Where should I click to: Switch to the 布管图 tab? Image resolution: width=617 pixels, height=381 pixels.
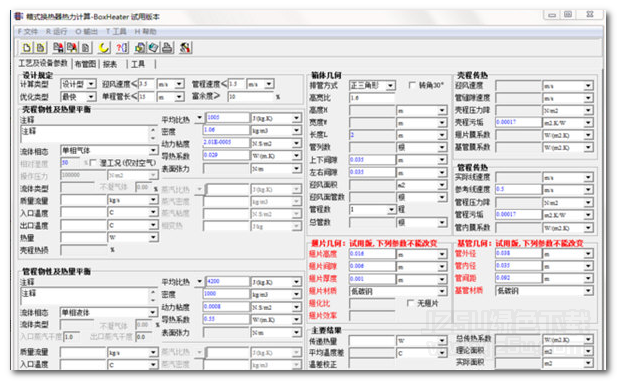point(85,64)
